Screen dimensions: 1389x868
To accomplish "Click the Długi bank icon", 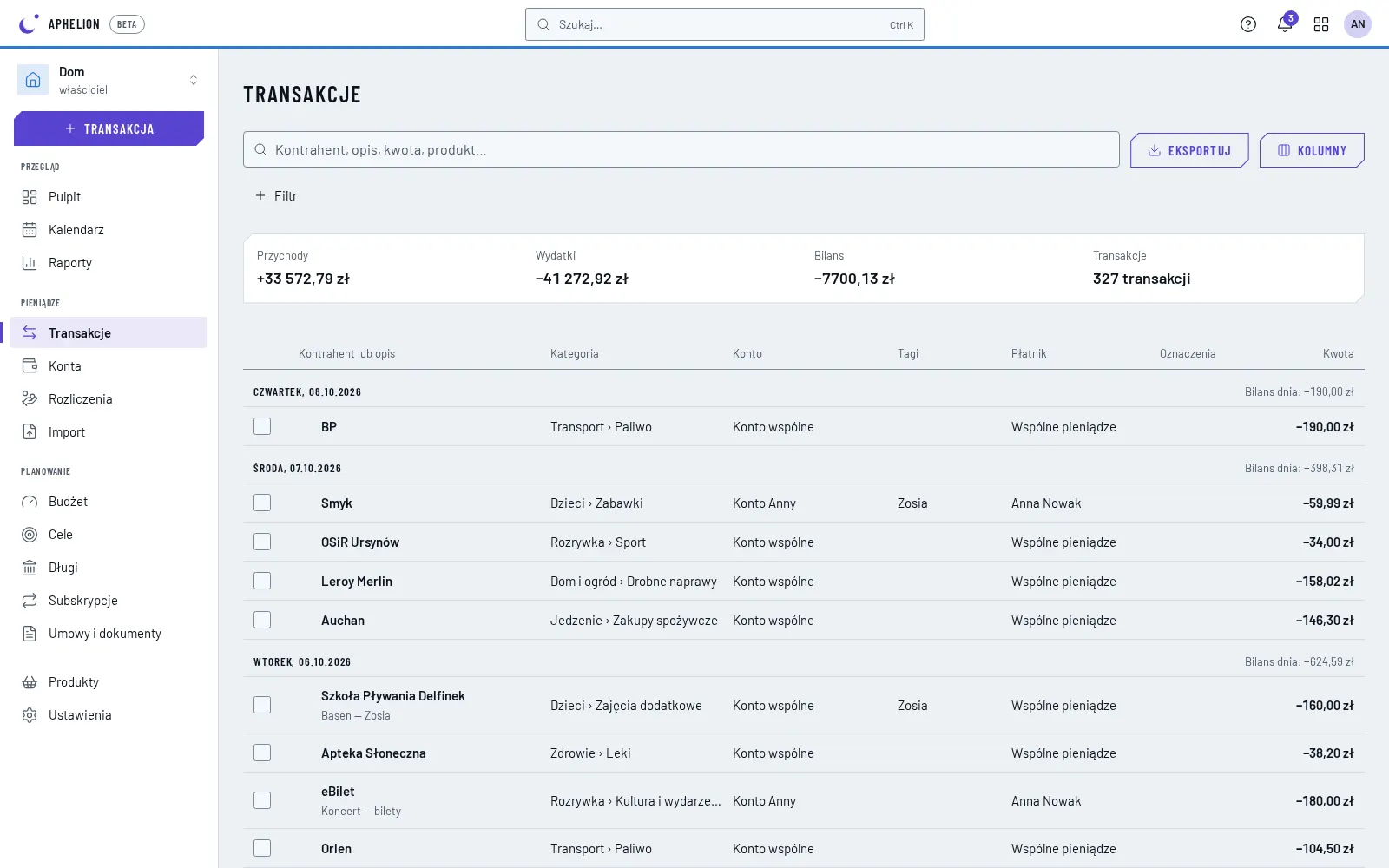I will point(30,568).
